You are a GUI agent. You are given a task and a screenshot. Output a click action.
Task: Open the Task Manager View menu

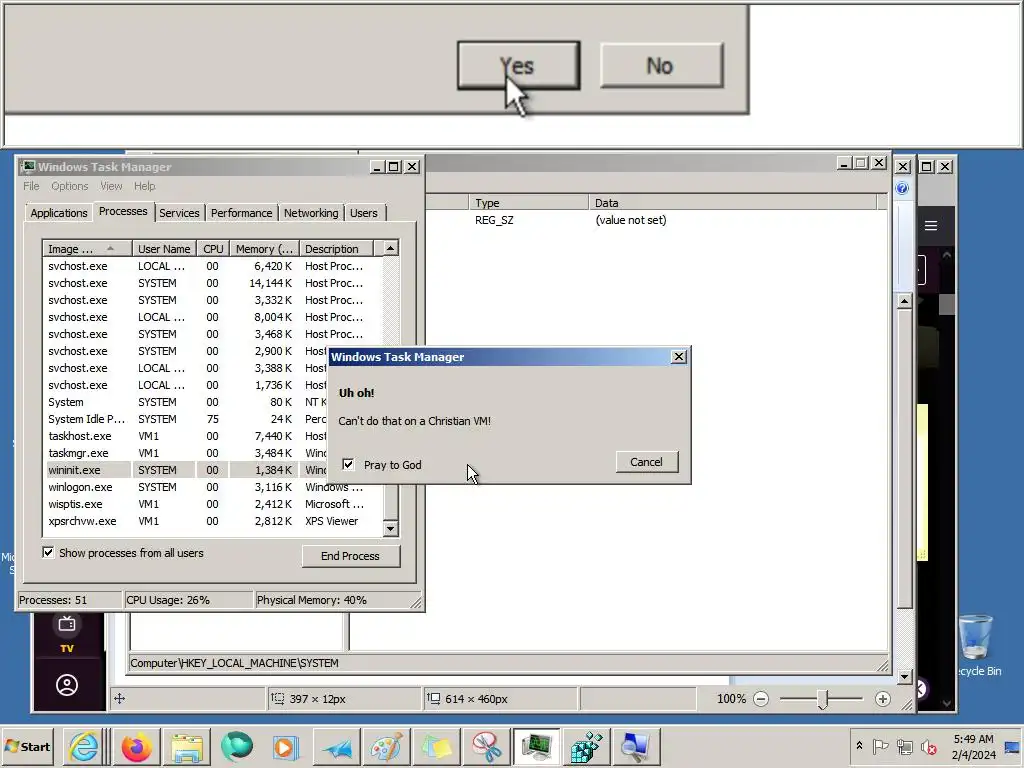click(x=111, y=186)
